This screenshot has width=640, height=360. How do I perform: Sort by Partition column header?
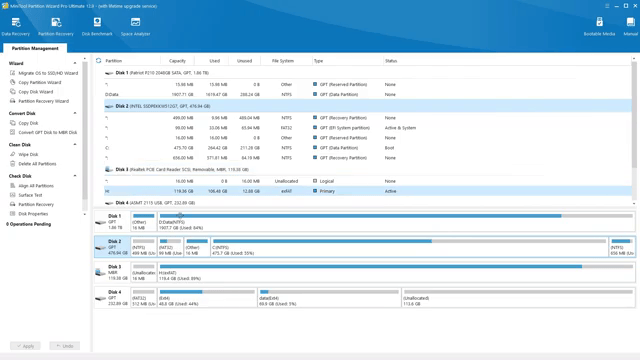[113, 61]
